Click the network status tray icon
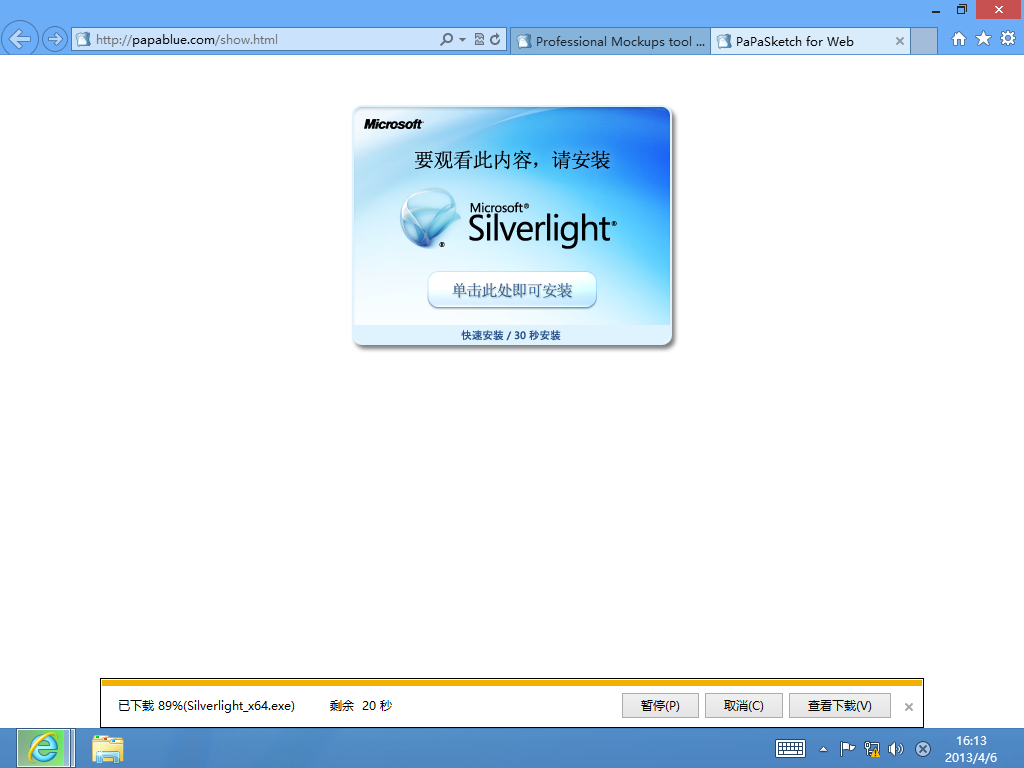Viewport: 1024px width, 768px height. (x=872, y=749)
